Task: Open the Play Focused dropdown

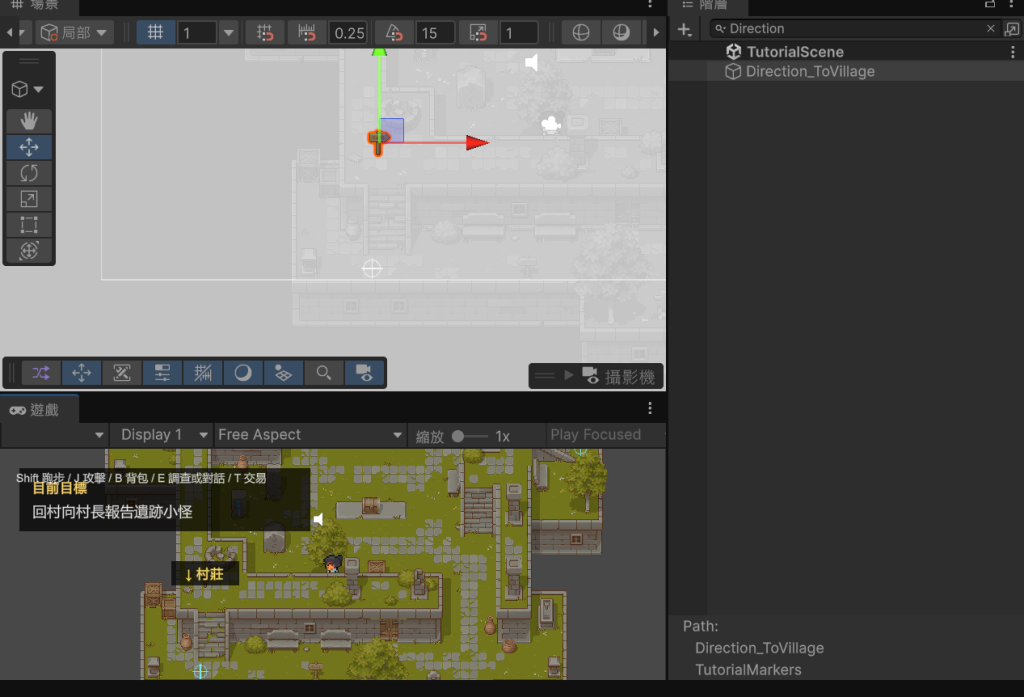Action: click(x=605, y=435)
